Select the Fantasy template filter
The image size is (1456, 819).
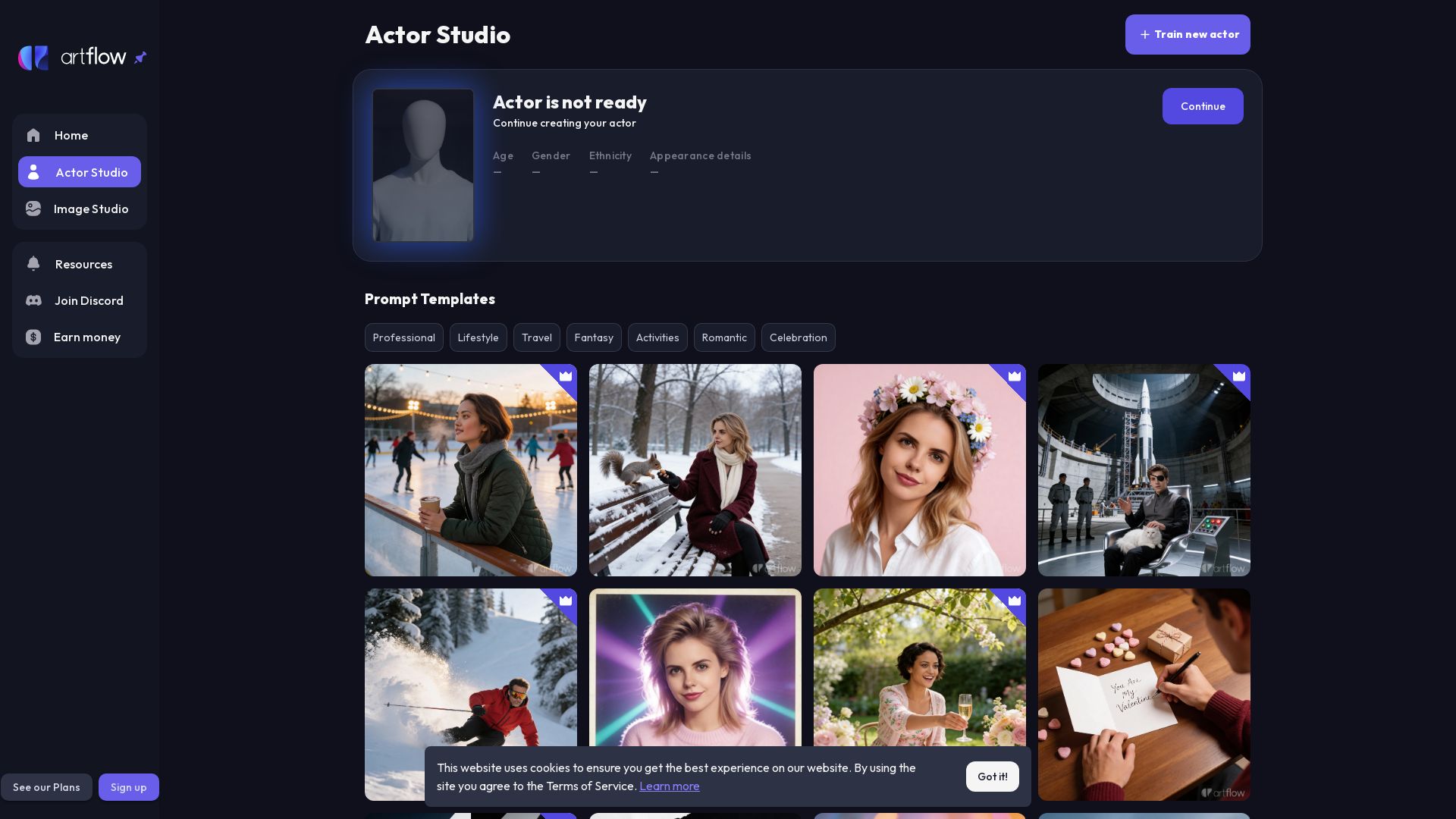coord(593,338)
